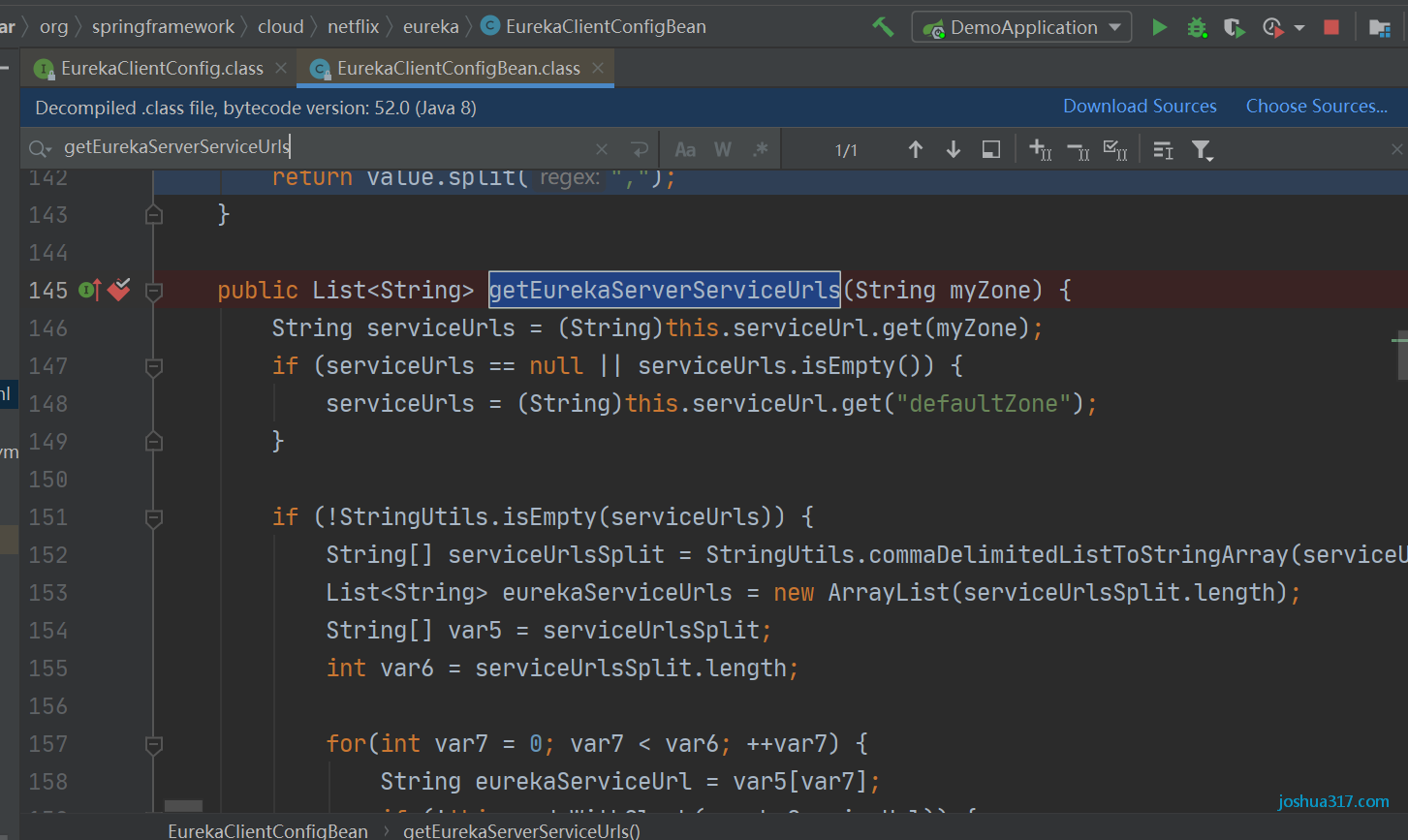Click the Build Project hammer icon

click(883, 27)
